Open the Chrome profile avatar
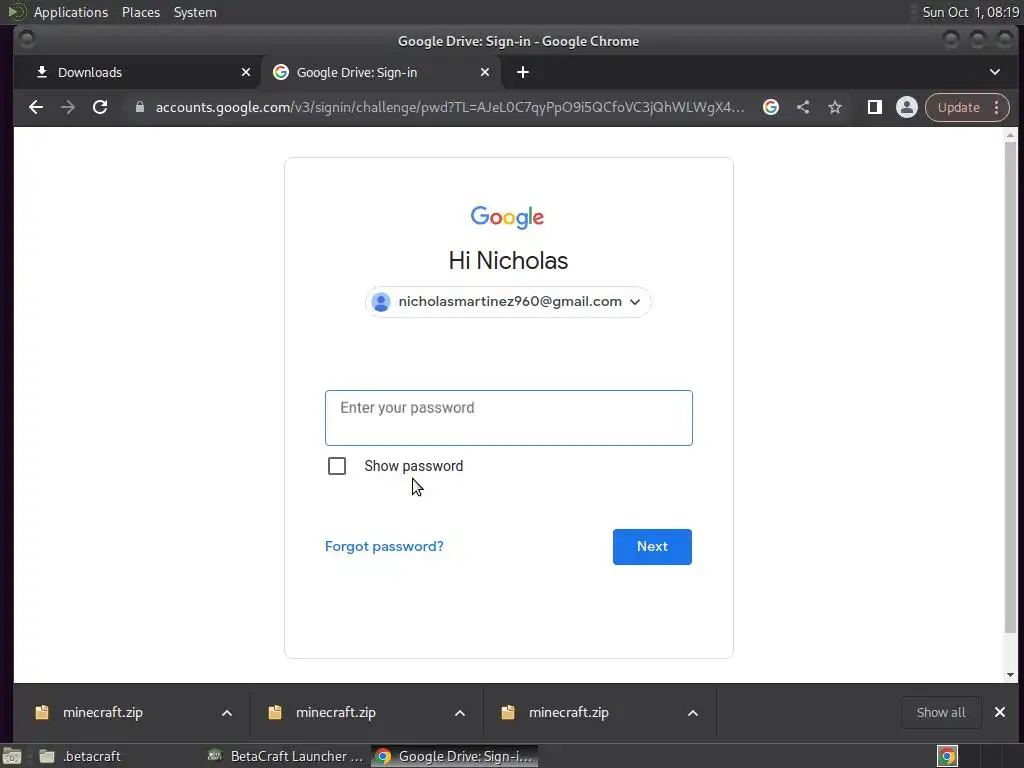 [906, 107]
